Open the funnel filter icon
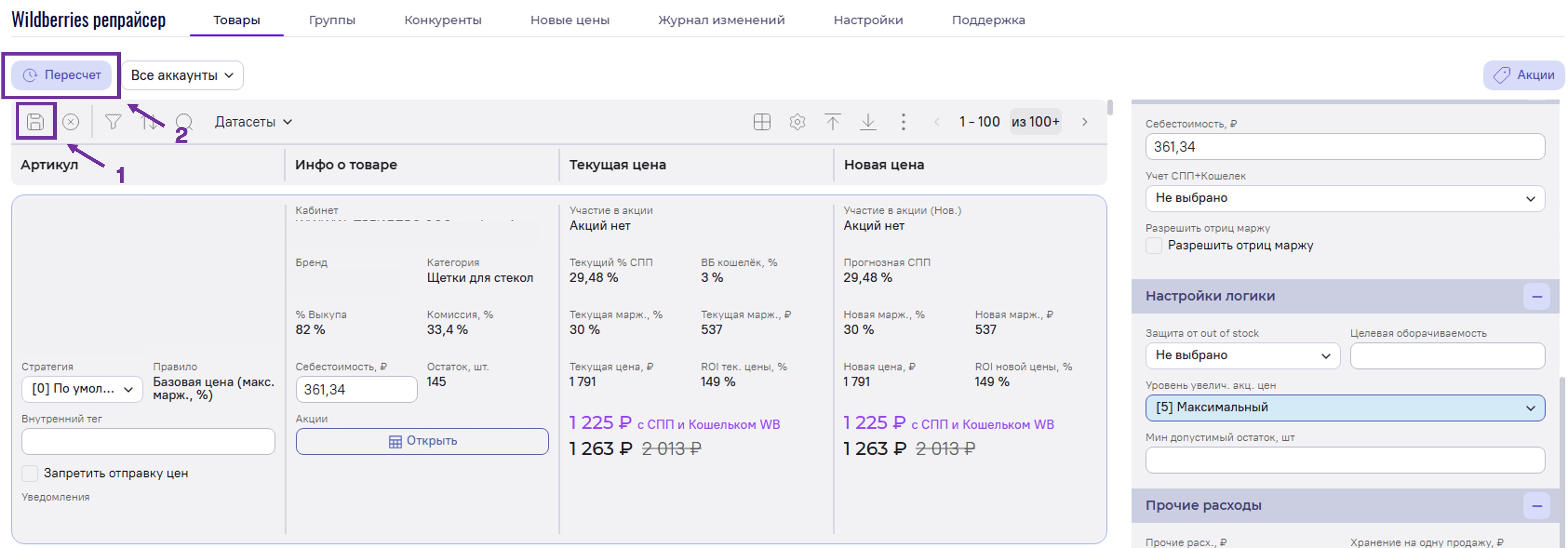 coord(113,122)
